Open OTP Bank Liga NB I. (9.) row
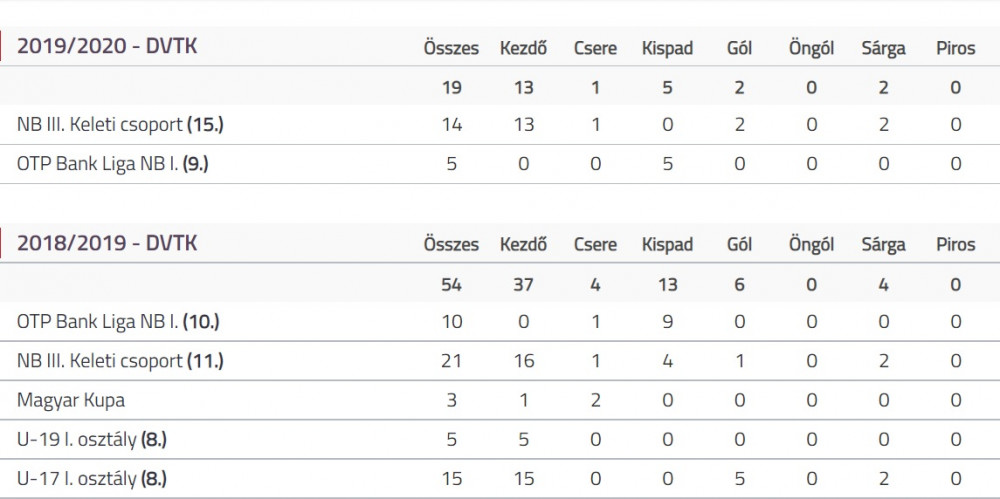 pos(500,164)
